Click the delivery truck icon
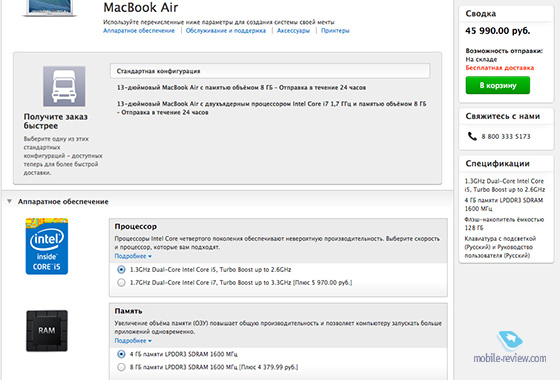The image size is (560, 380). tap(64, 86)
